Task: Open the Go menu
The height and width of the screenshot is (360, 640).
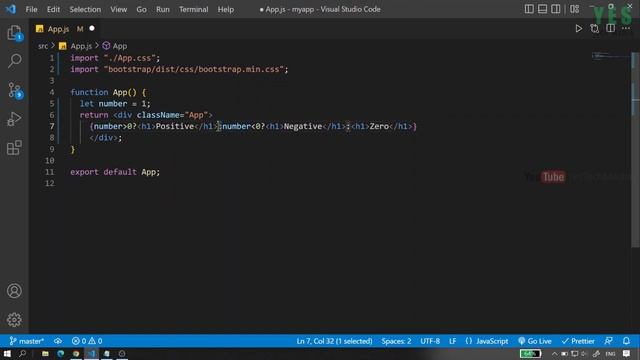Action: tap(141, 9)
